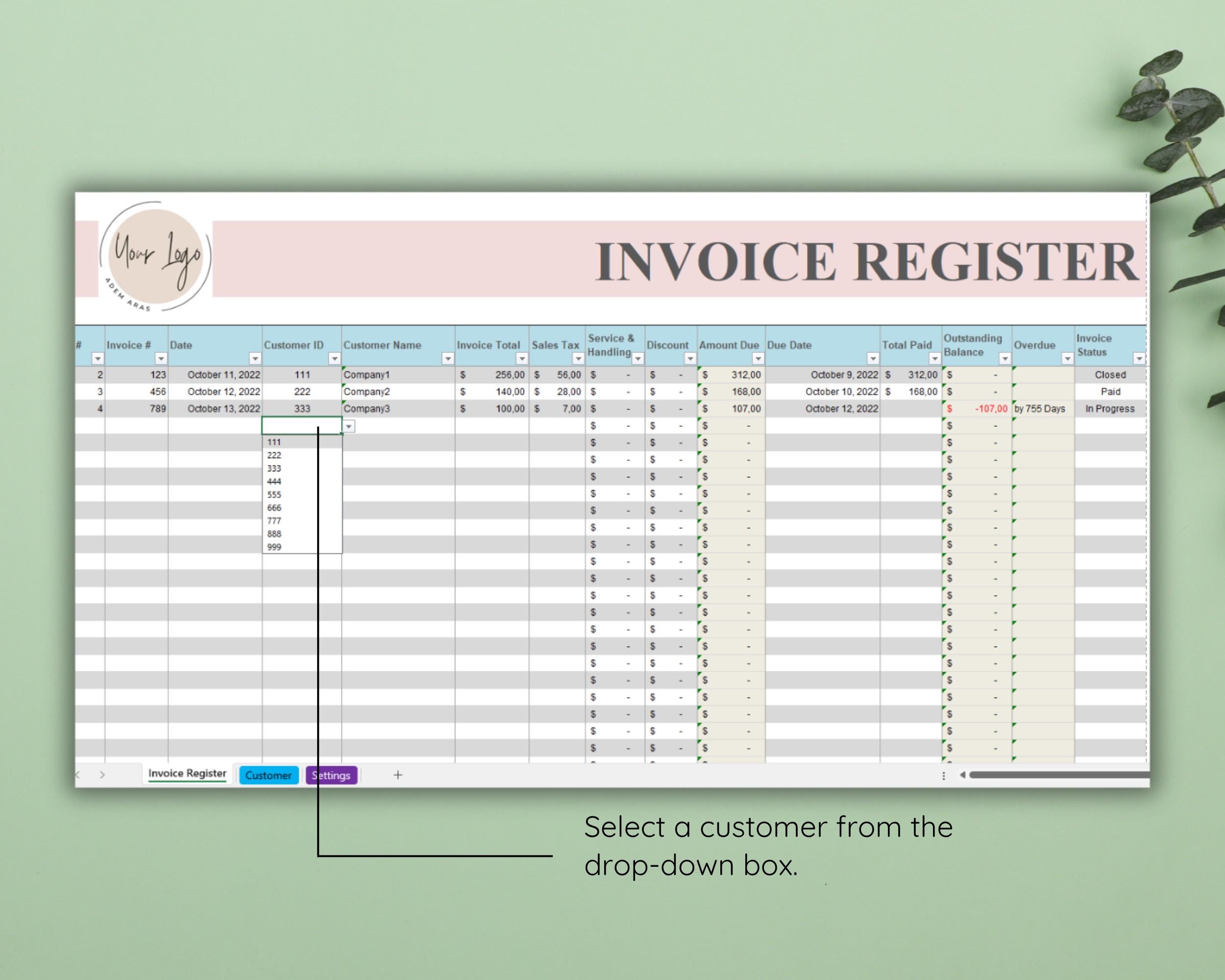
Task: Click the sheet bar options three-dot icon
Action: pyautogui.click(x=944, y=776)
